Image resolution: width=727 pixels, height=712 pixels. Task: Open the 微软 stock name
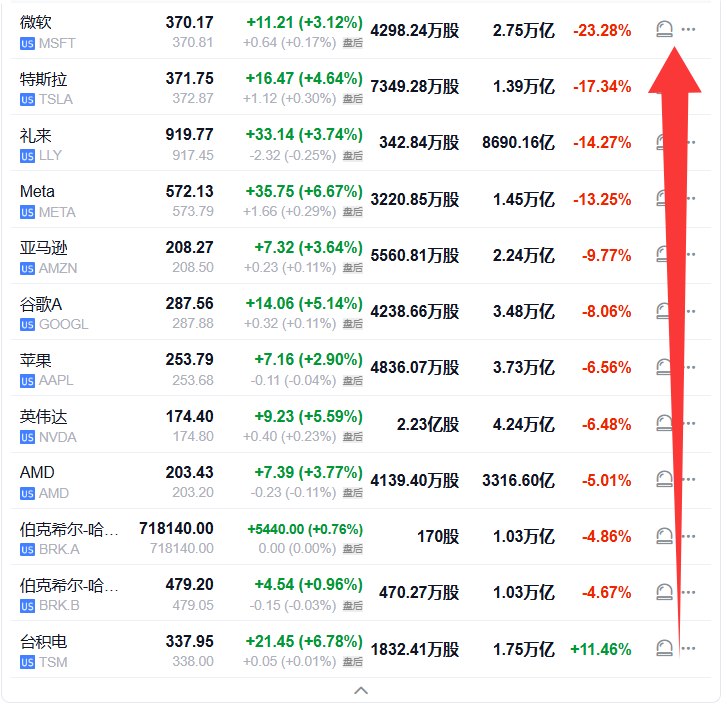(x=36, y=22)
